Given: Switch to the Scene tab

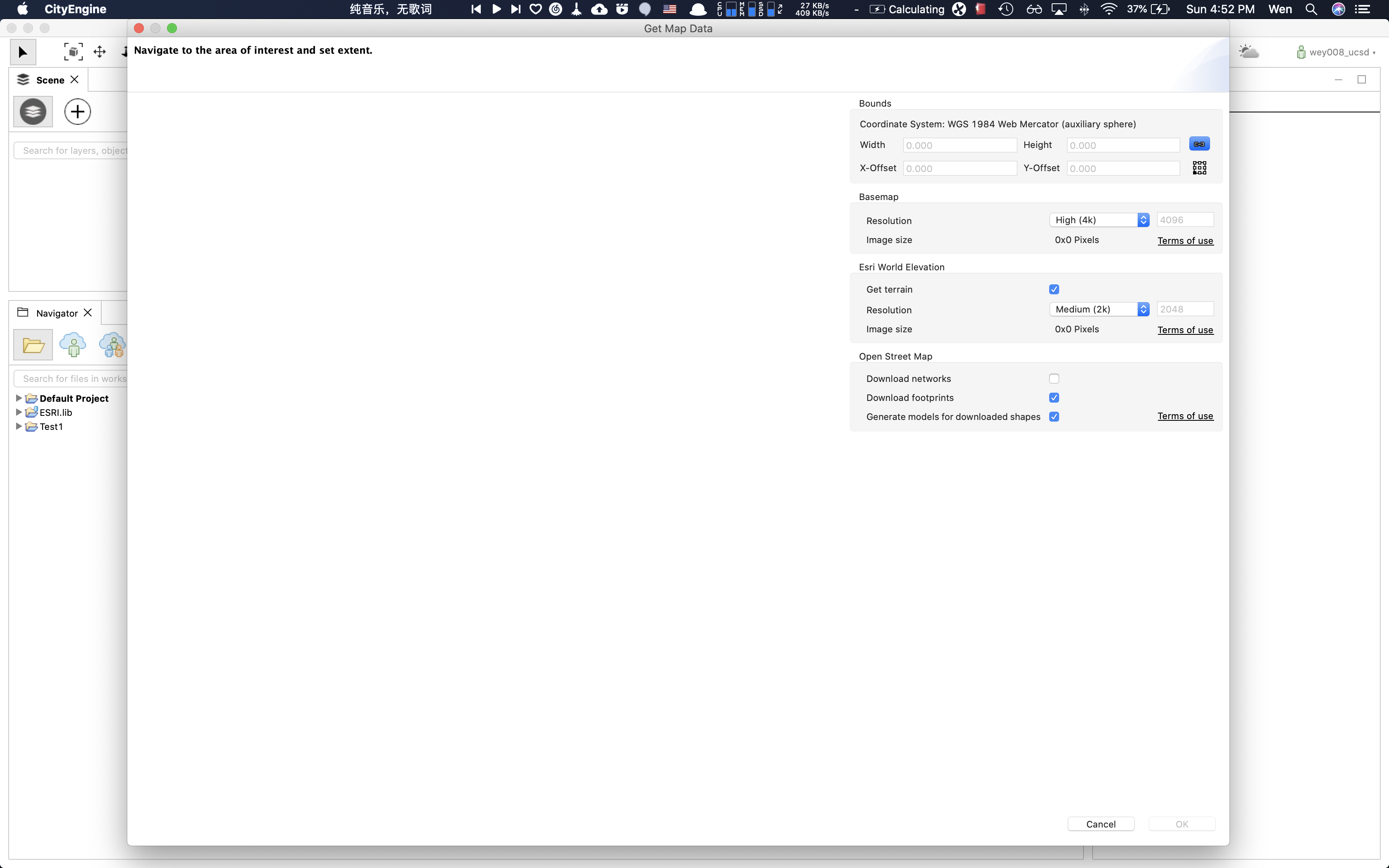Looking at the screenshot, I should pos(49,80).
